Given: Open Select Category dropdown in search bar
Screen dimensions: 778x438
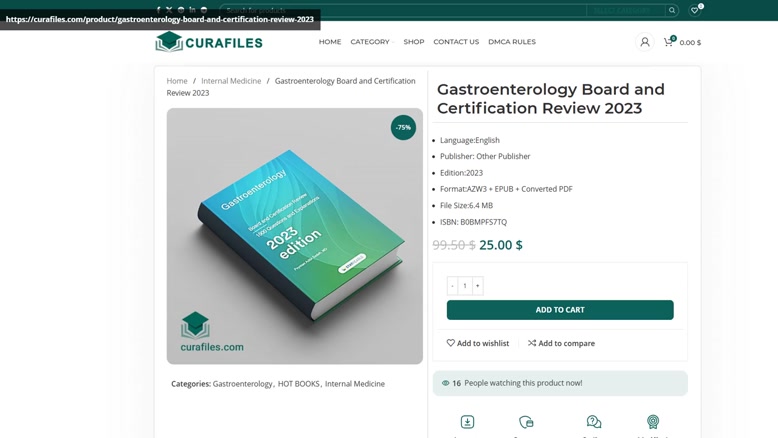Looking at the screenshot, I should (626, 10).
